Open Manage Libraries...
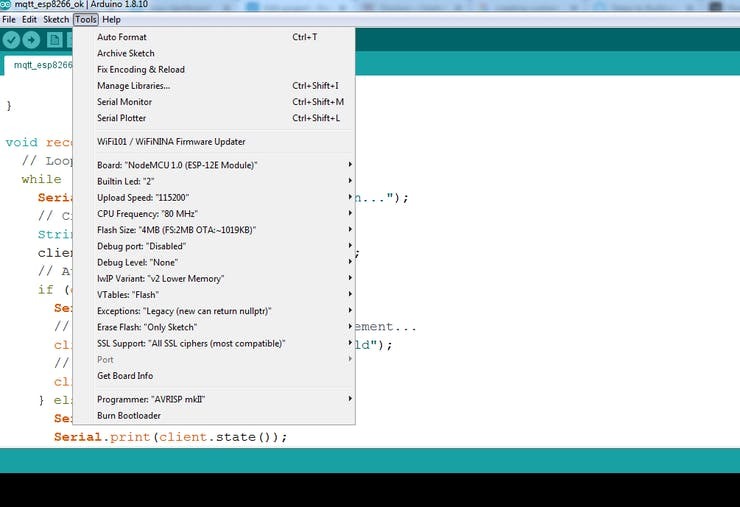 (213, 85)
